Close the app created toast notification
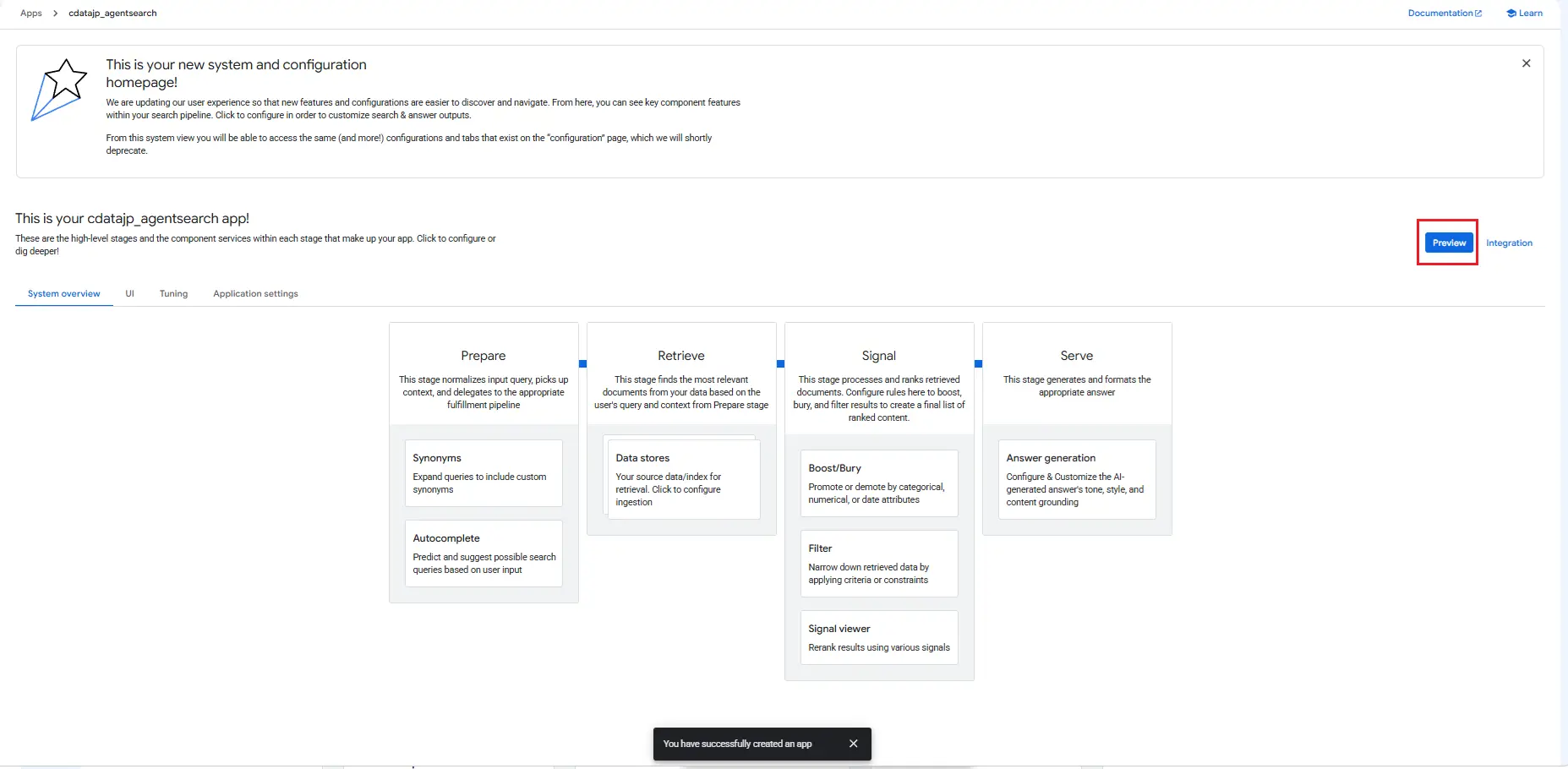1568x769 pixels. [854, 744]
